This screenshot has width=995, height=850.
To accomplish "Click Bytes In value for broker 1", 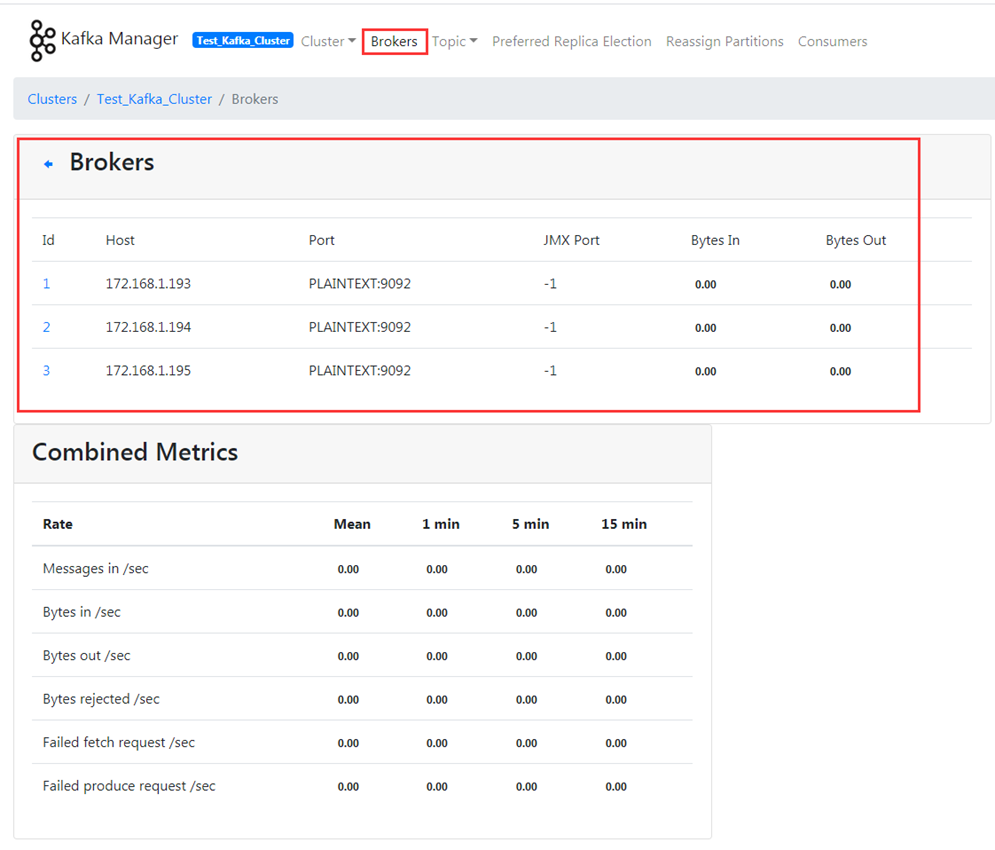I will (x=706, y=284).
